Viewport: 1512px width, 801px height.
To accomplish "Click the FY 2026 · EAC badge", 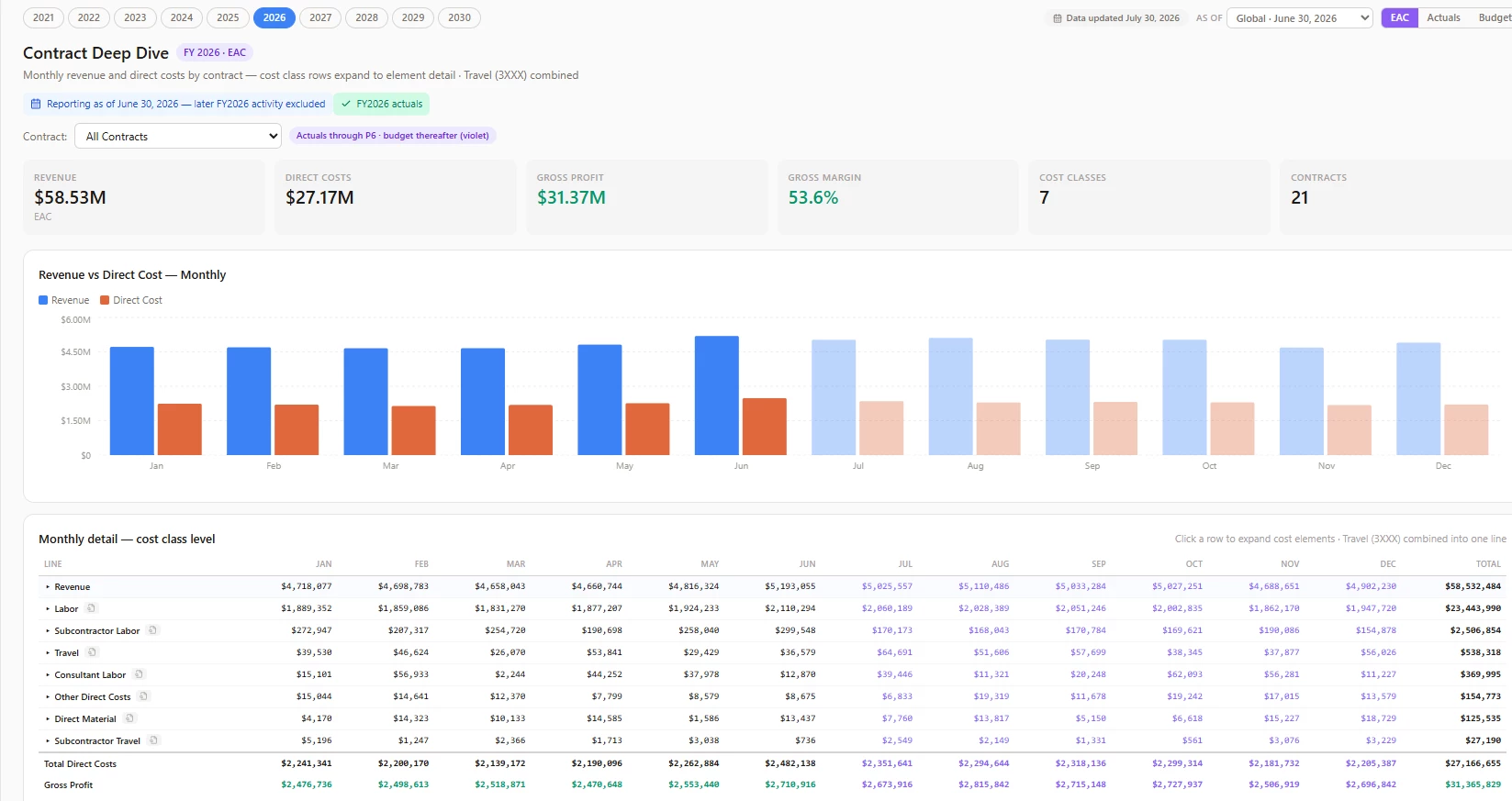I will pyautogui.click(x=215, y=52).
